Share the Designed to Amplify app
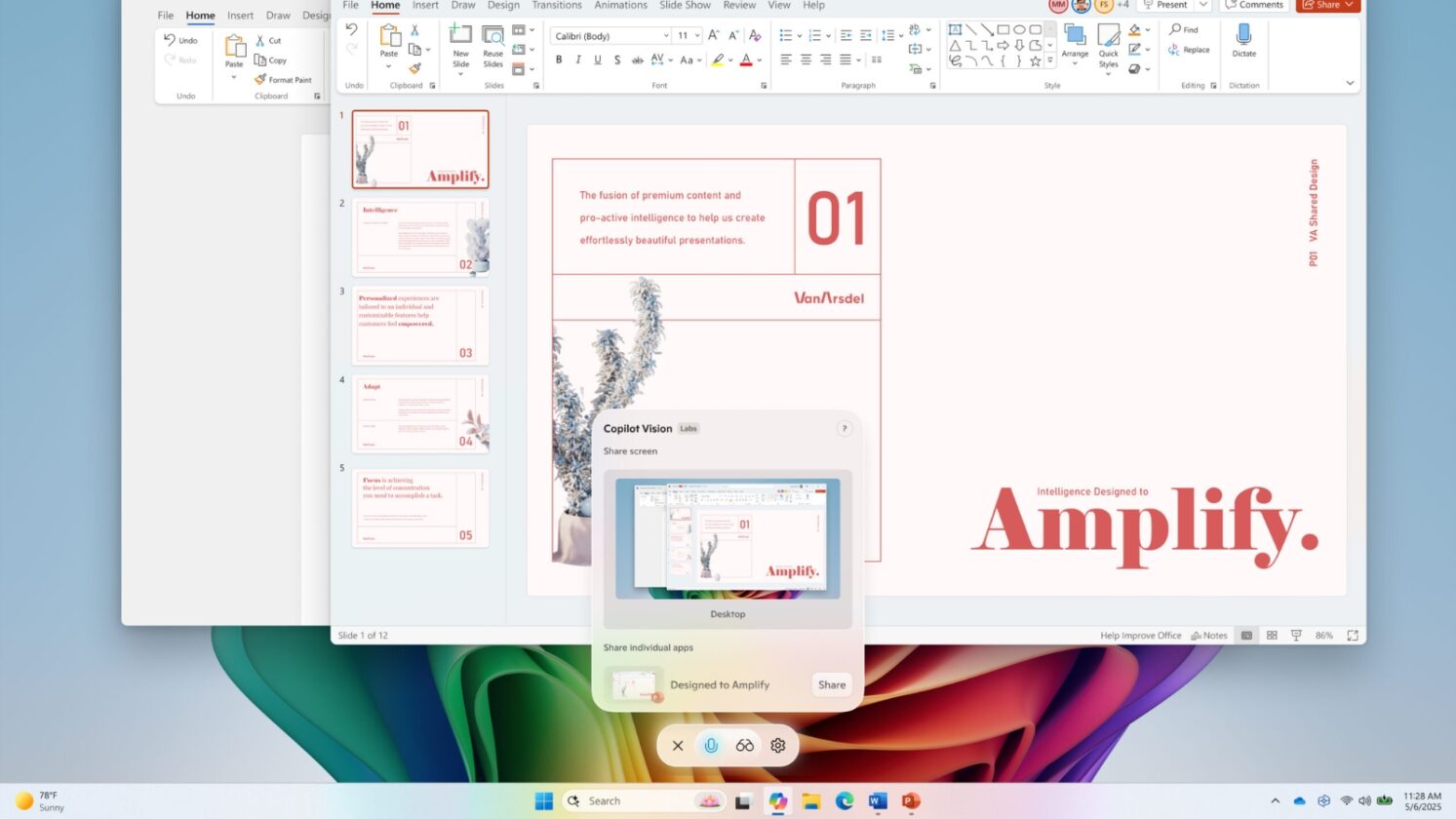 [831, 684]
